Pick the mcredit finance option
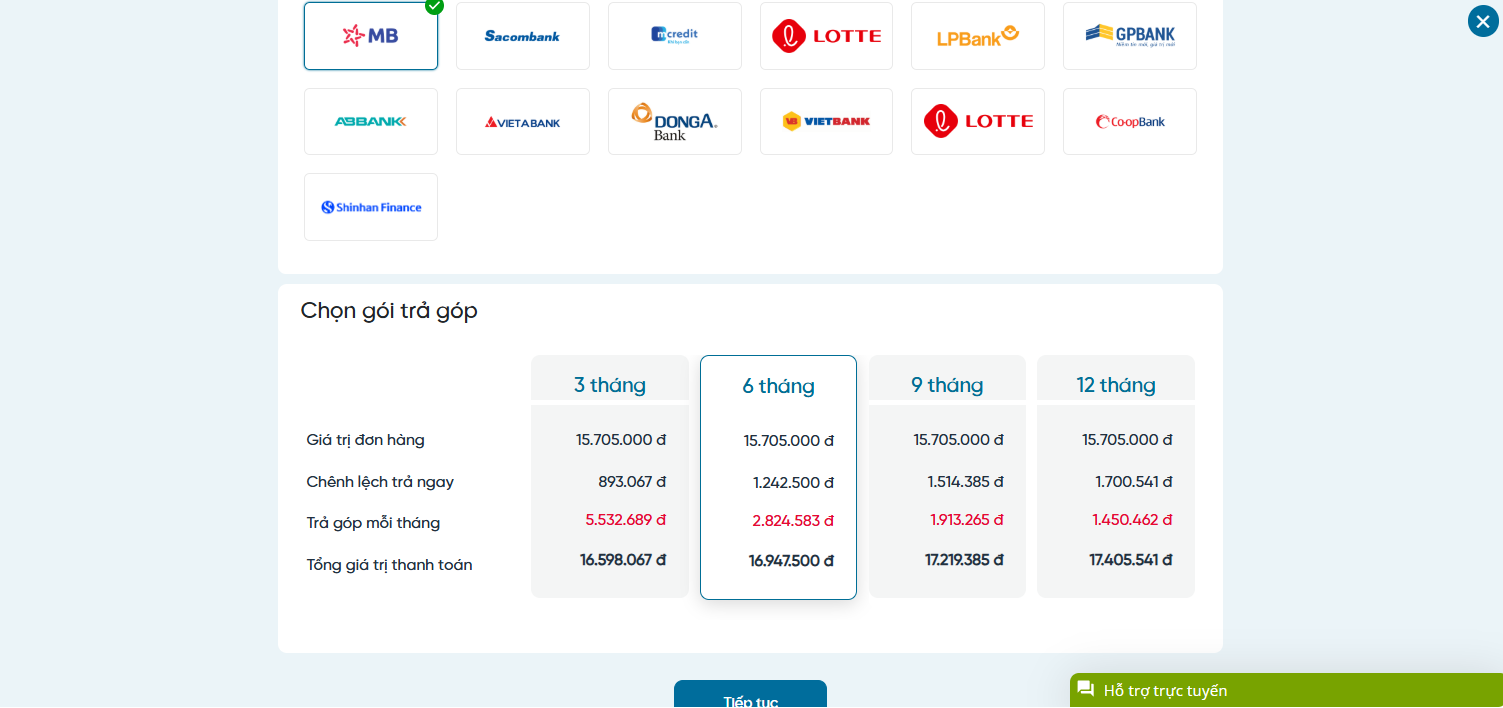 click(x=675, y=36)
